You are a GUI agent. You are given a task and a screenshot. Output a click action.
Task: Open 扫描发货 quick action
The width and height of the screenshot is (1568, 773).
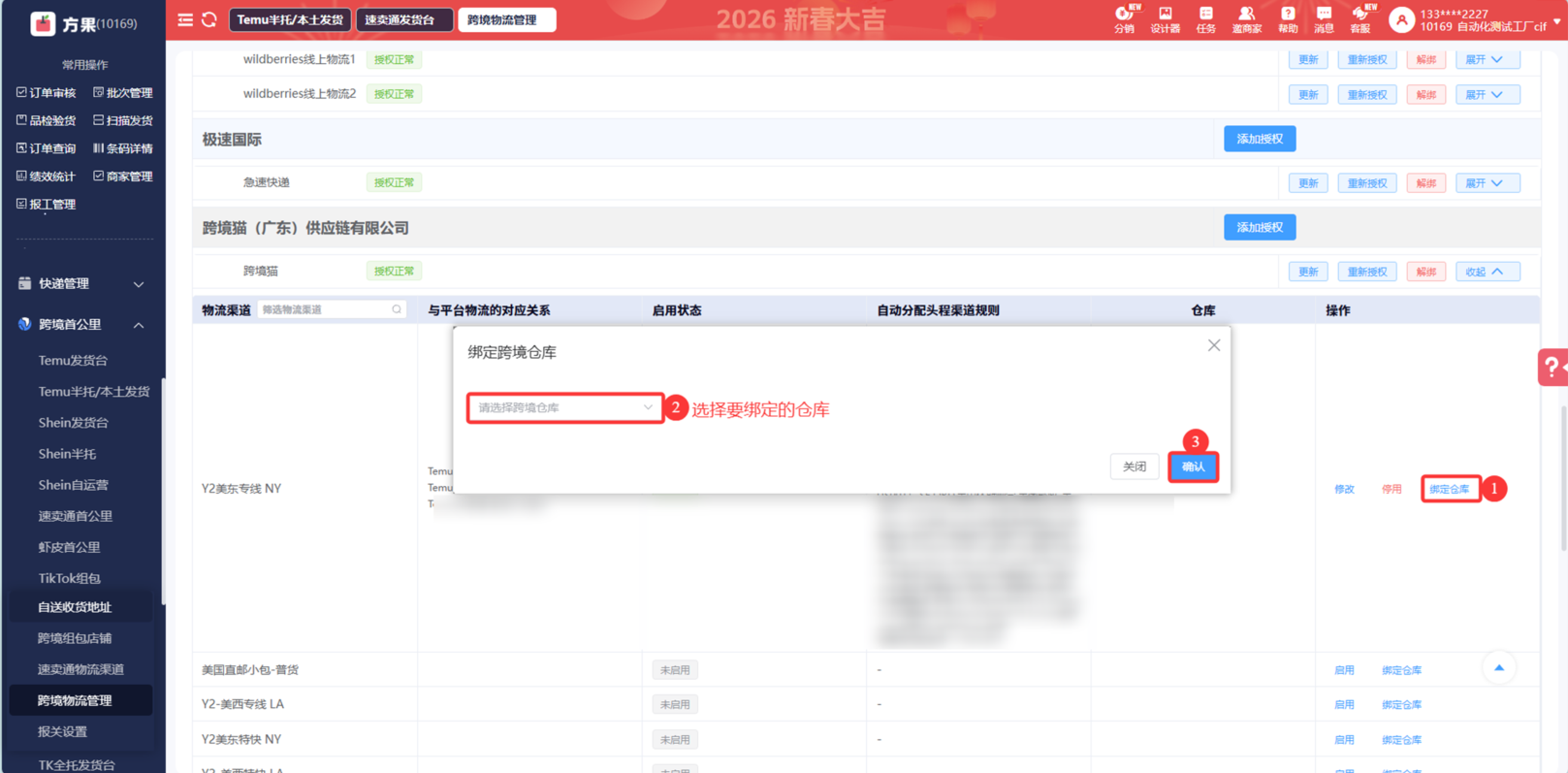(122, 120)
